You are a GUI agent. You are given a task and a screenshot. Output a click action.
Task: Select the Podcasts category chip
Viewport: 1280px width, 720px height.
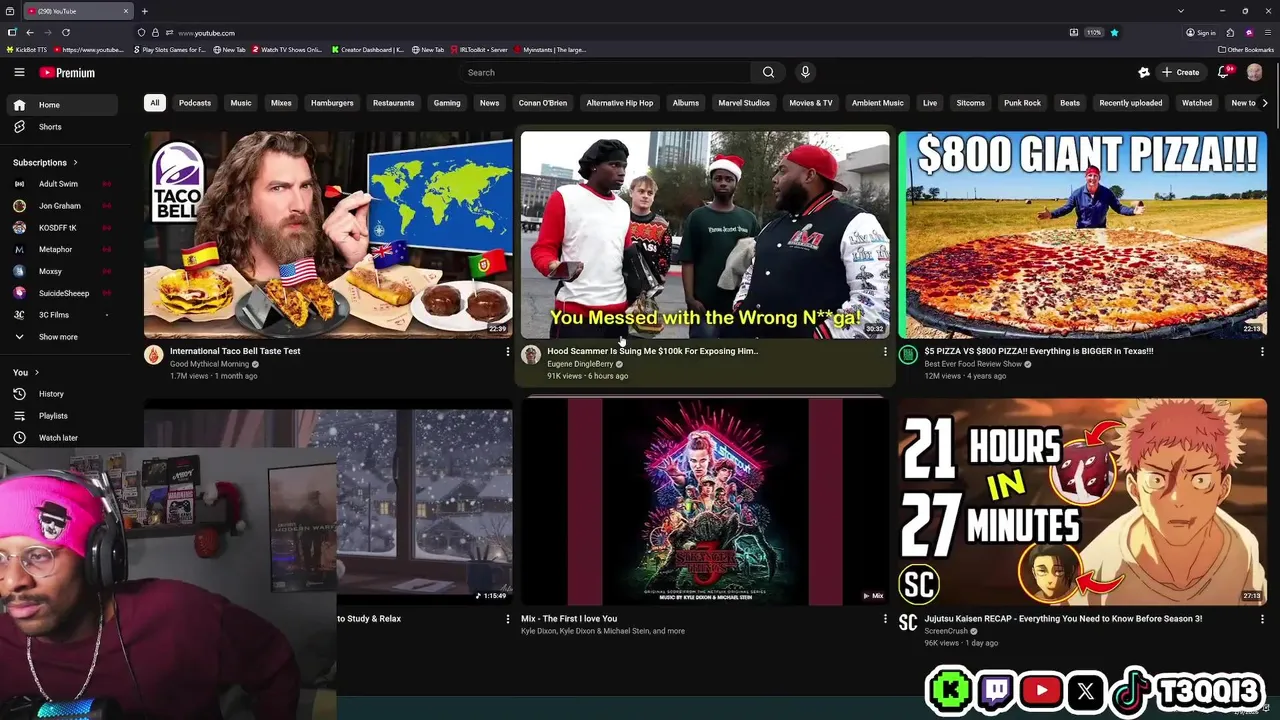click(x=195, y=103)
